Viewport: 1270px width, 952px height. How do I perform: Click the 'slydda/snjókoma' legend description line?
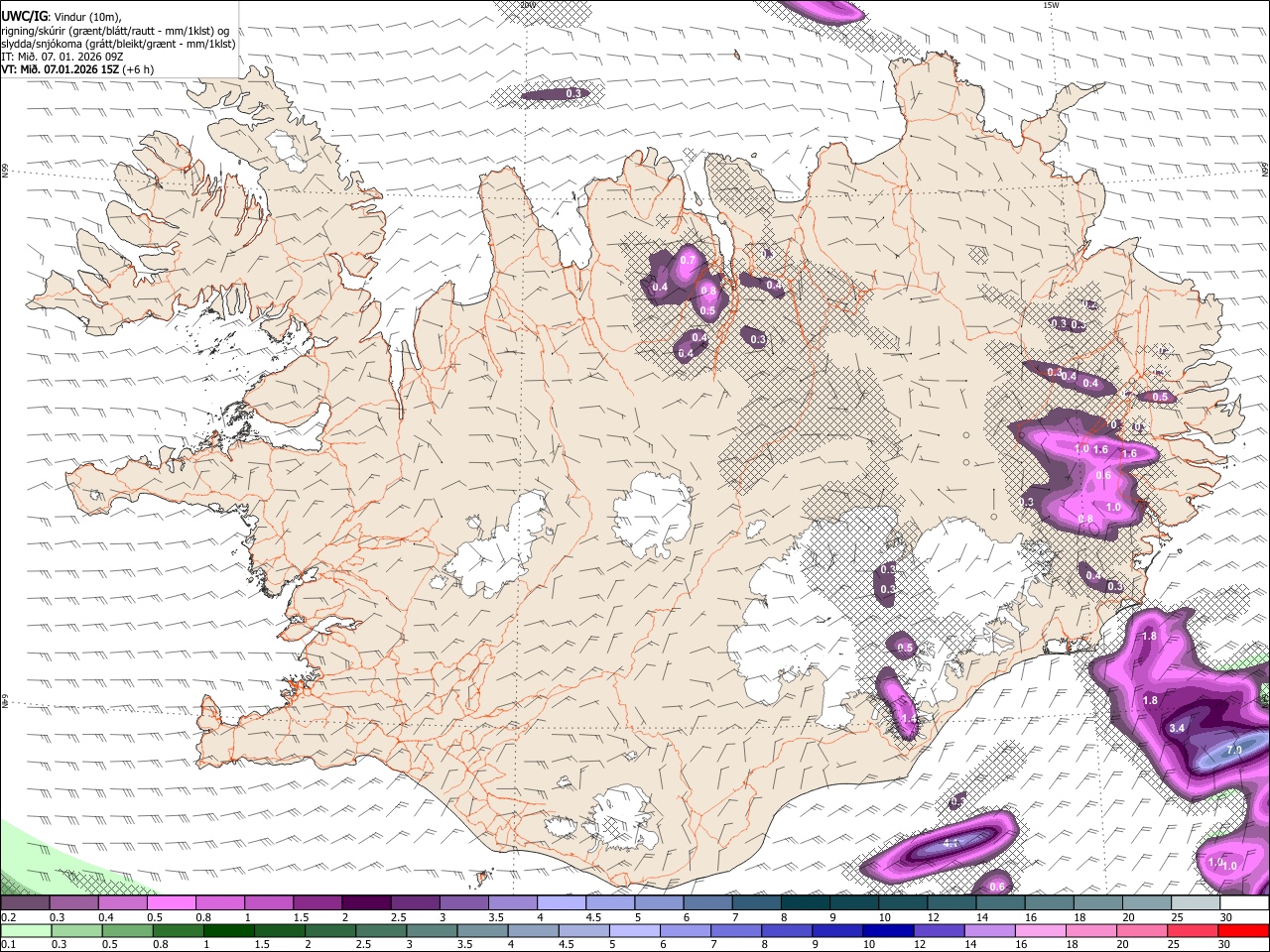(x=119, y=44)
